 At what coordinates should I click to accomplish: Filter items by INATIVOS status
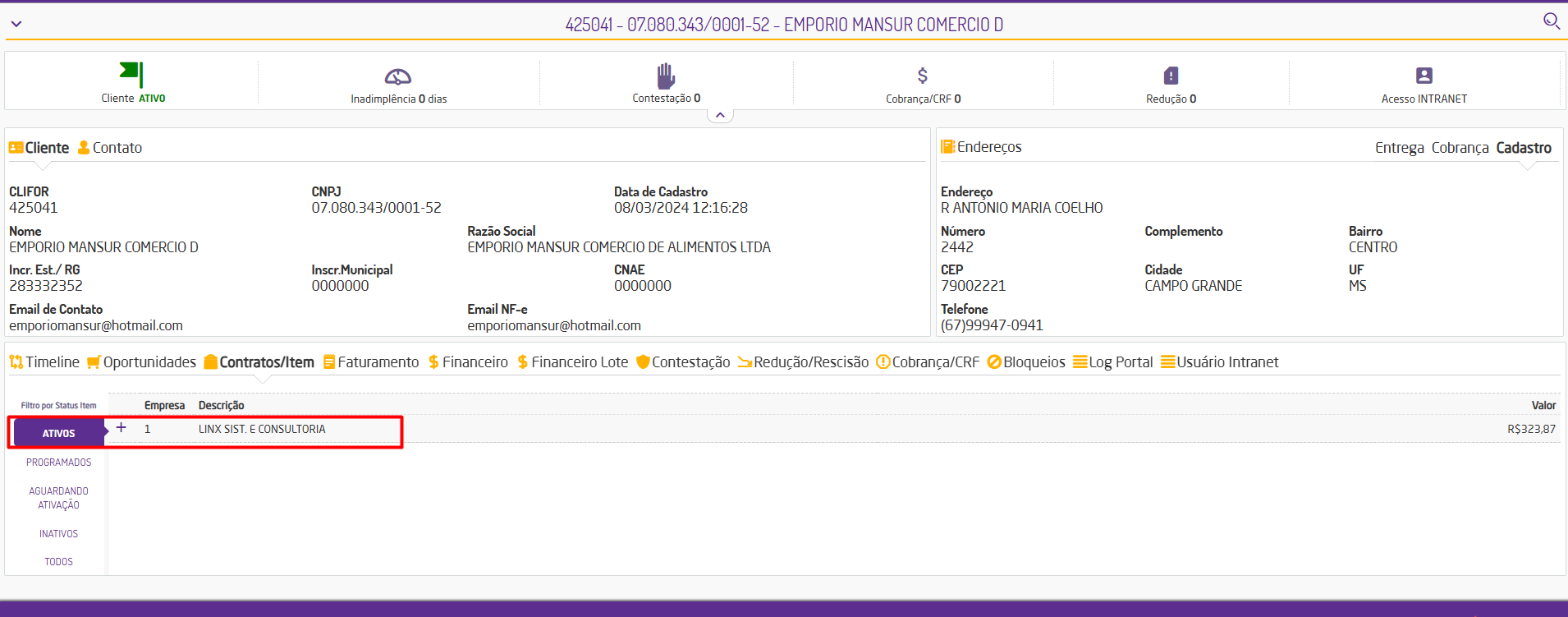59,534
